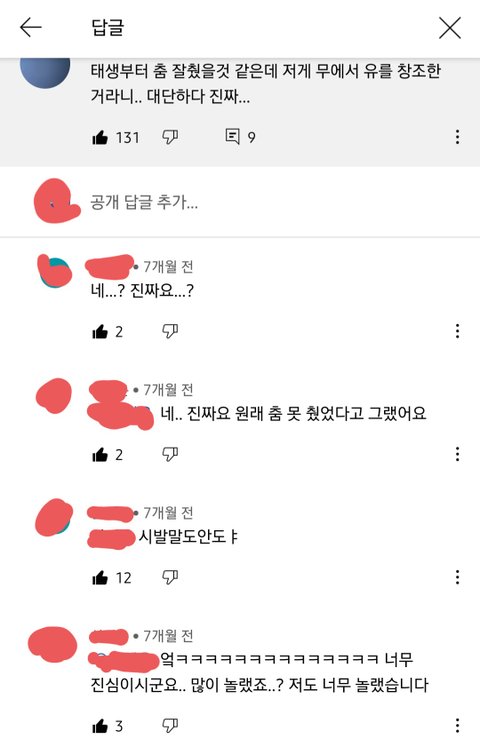
Task: Like the reply '네...? 진짜요...?'
Action: click(100, 332)
